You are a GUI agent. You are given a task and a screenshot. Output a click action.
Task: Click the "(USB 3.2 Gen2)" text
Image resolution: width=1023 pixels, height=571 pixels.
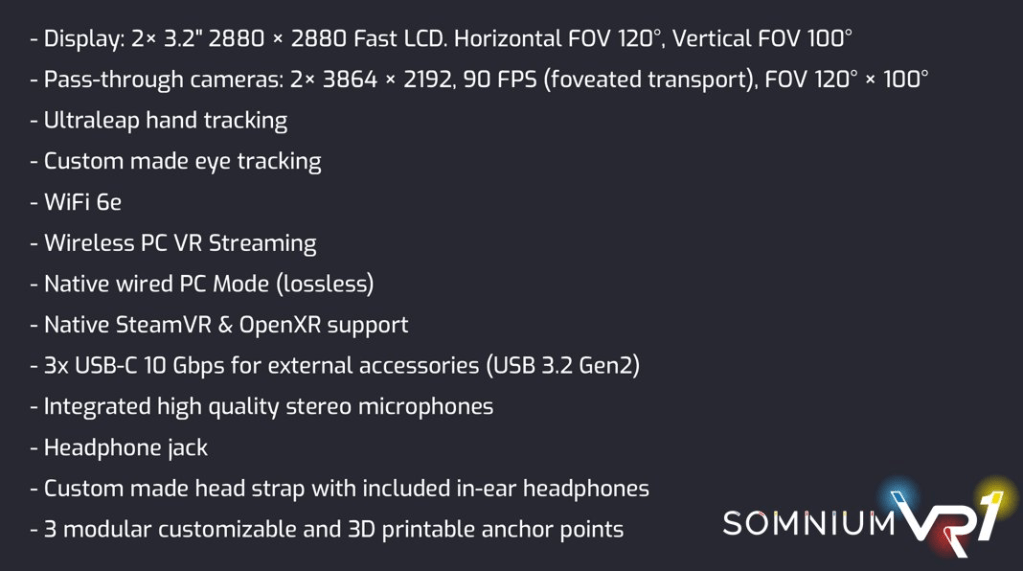coord(563,365)
